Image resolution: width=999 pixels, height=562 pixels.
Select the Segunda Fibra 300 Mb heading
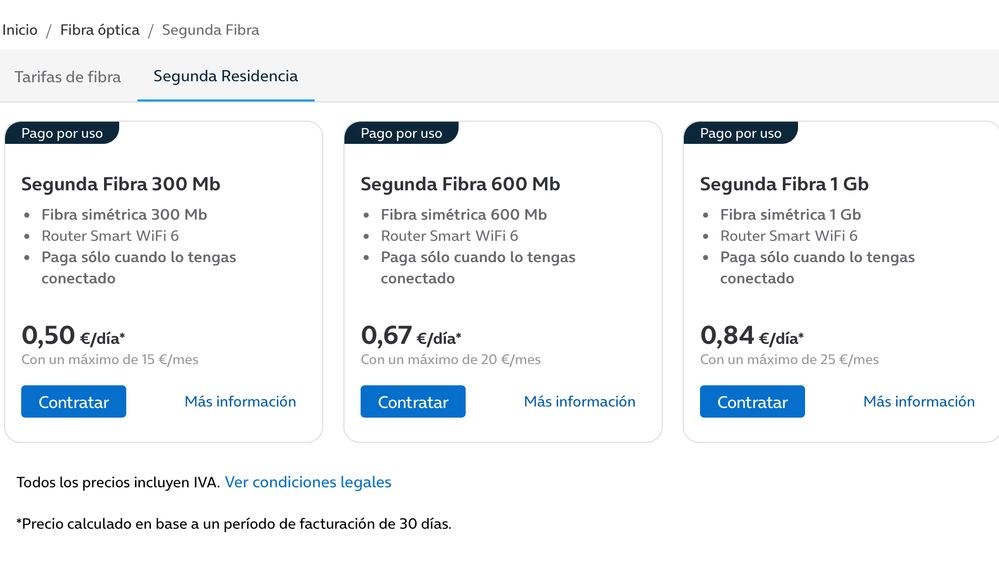click(121, 184)
